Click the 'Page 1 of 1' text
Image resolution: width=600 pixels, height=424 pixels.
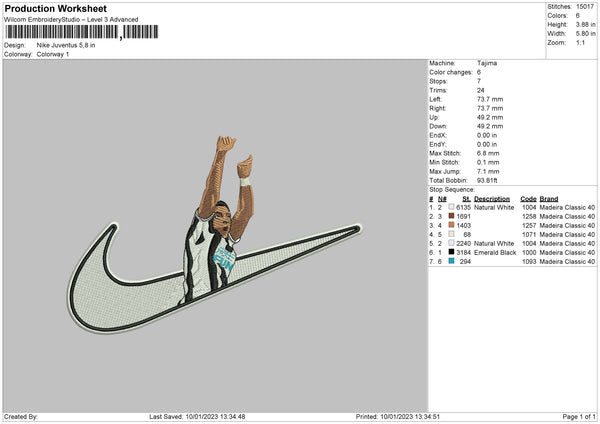click(579, 417)
